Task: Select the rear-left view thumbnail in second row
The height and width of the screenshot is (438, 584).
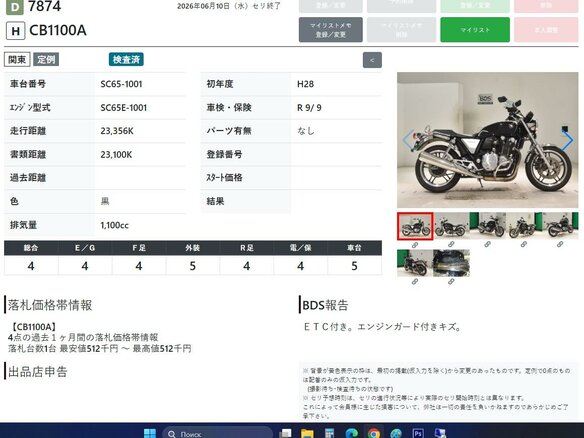Action: (x=415, y=263)
